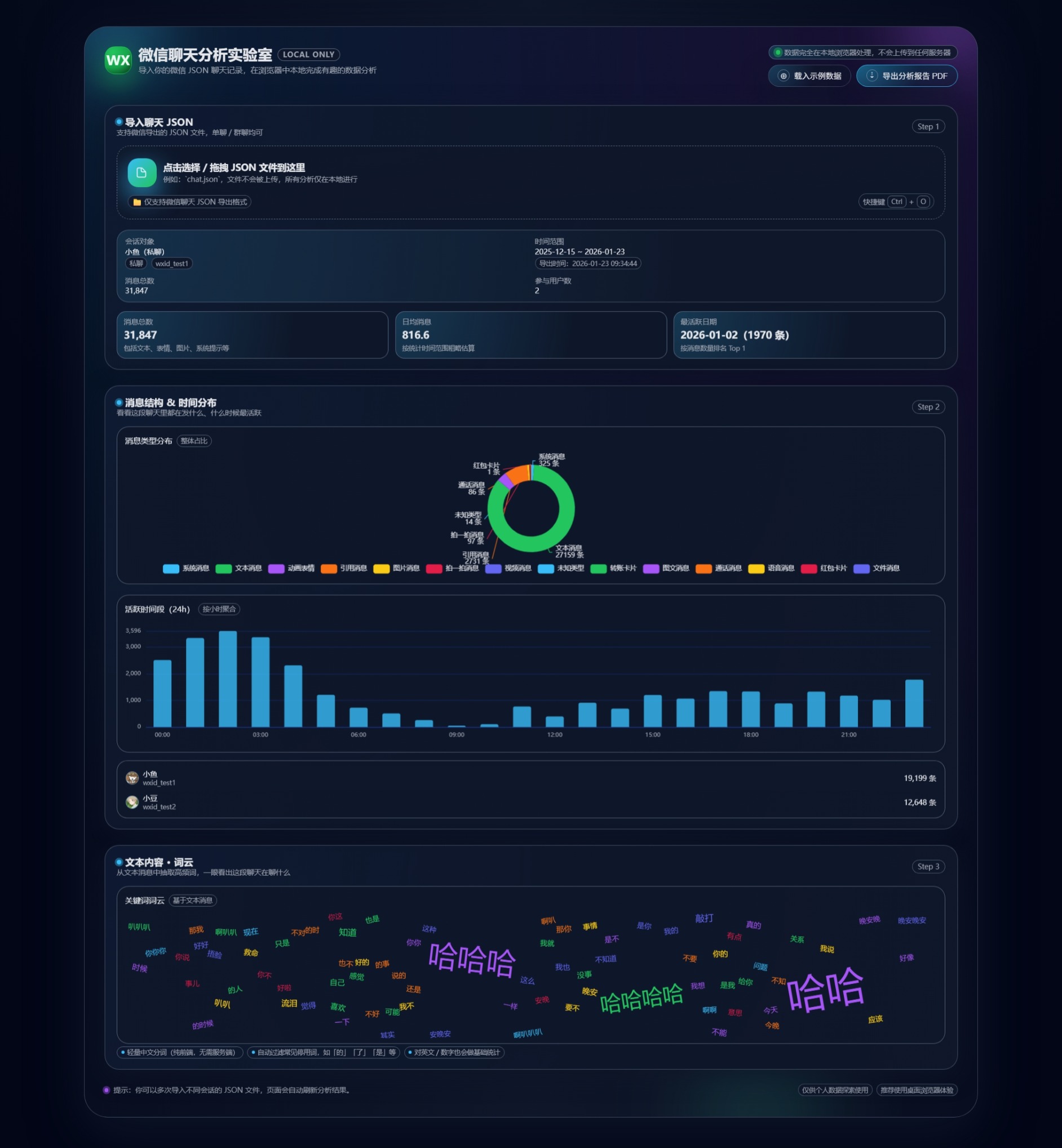Select the Step 3 badge
Viewport: 1062px width, 1148px height.
pyautogui.click(x=927, y=866)
